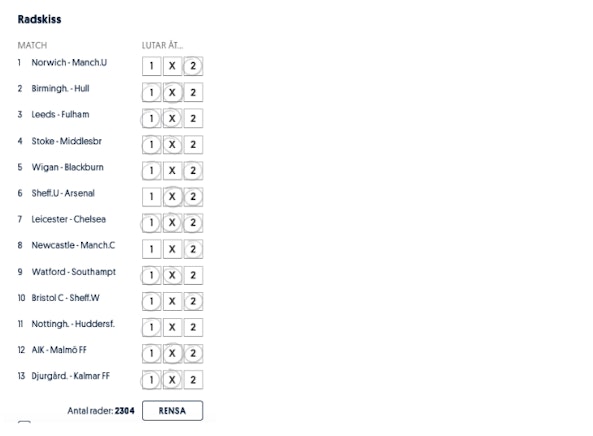593x436 pixels.
Task: Click the RENSA button
Action: 172,411
